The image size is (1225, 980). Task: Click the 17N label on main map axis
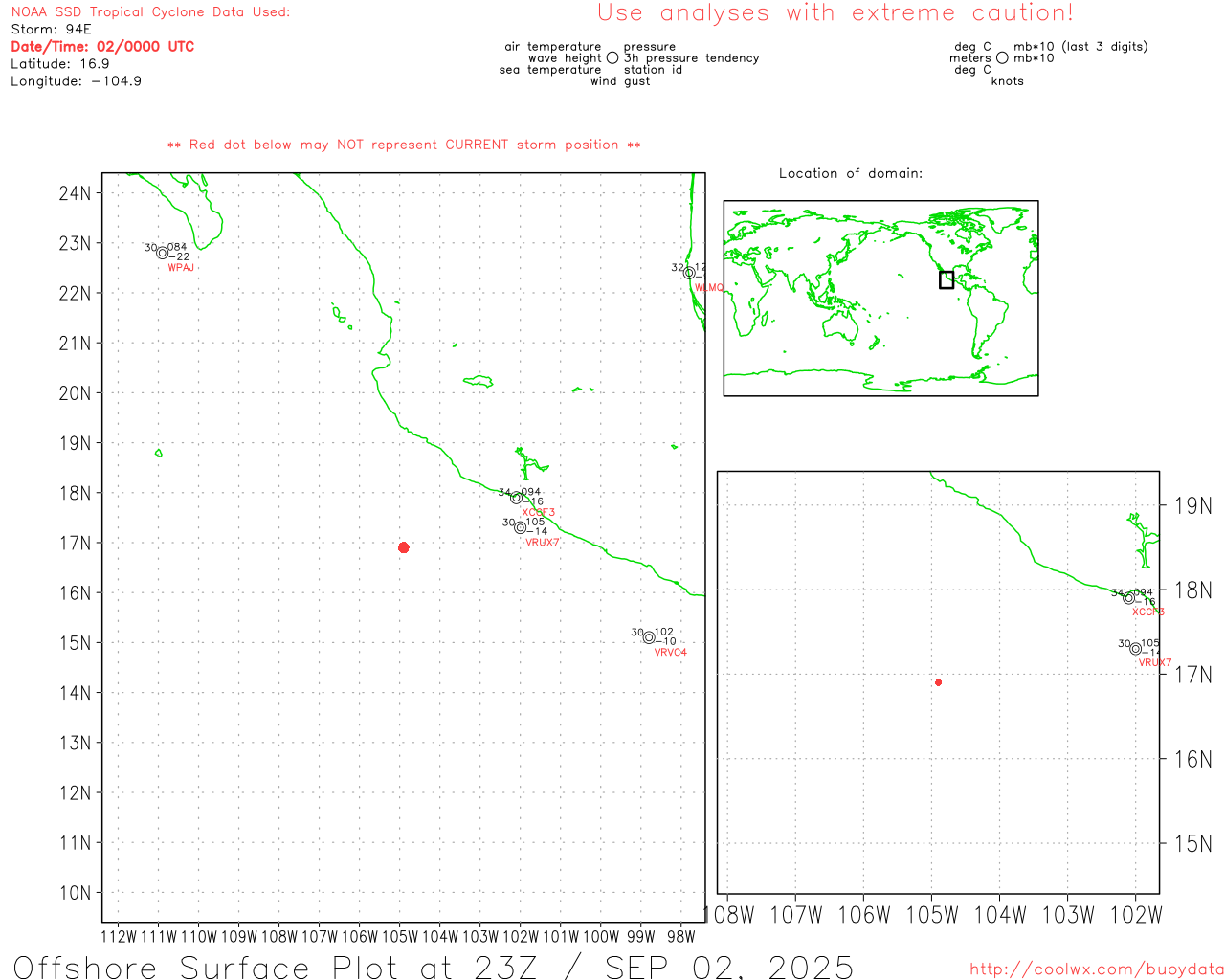[x=75, y=544]
